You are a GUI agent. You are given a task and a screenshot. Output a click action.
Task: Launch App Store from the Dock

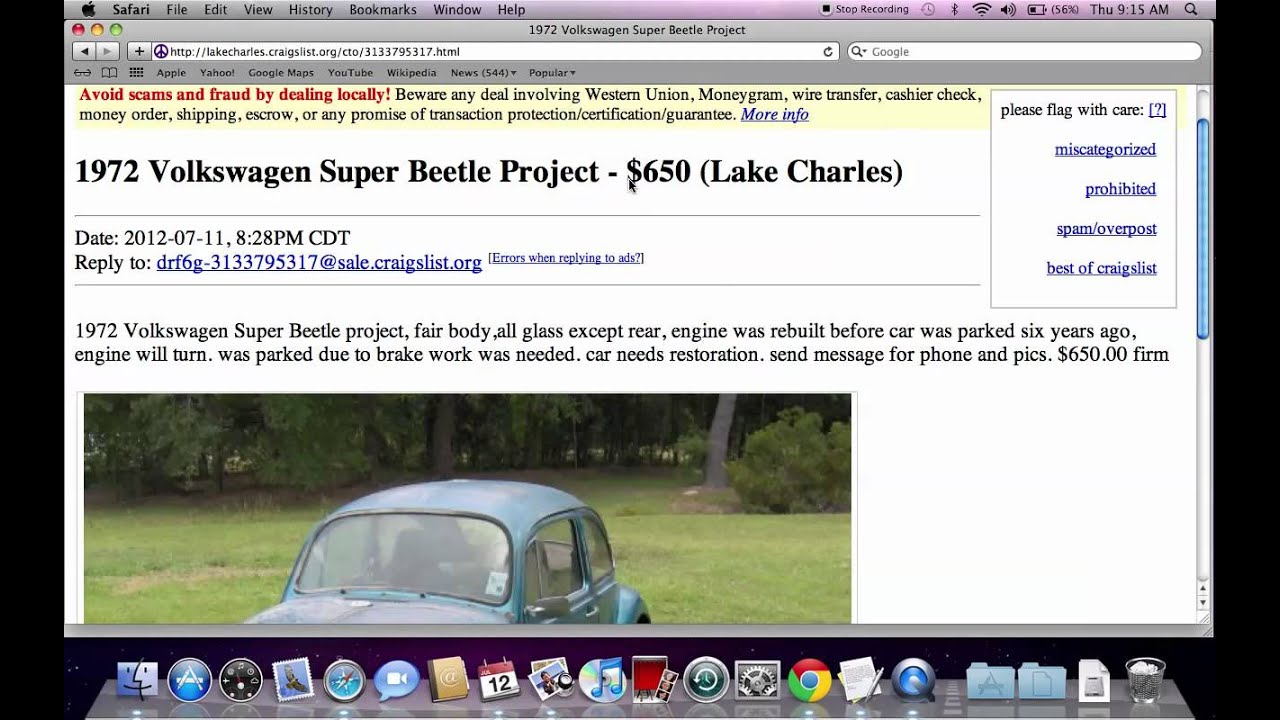[x=189, y=681]
